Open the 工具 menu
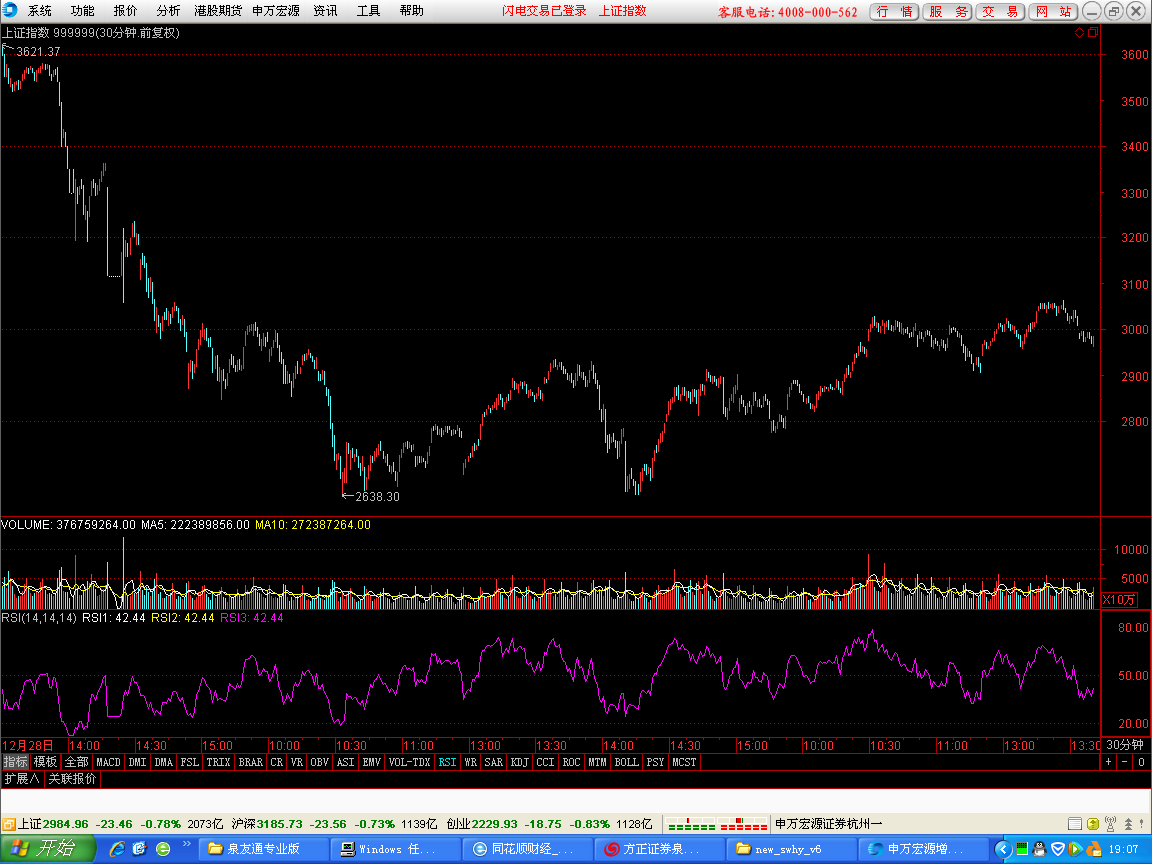This screenshot has width=1152, height=864. pyautogui.click(x=368, y=10)
